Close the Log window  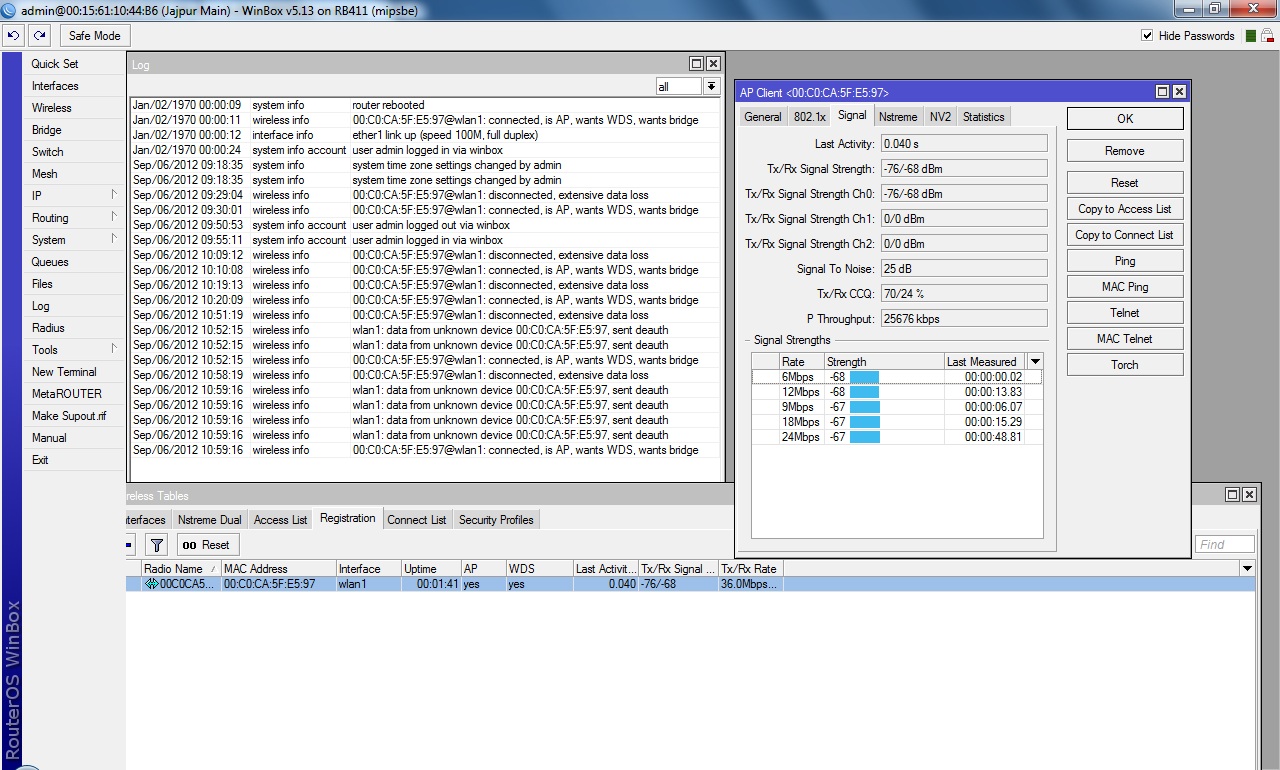(712, 63)
